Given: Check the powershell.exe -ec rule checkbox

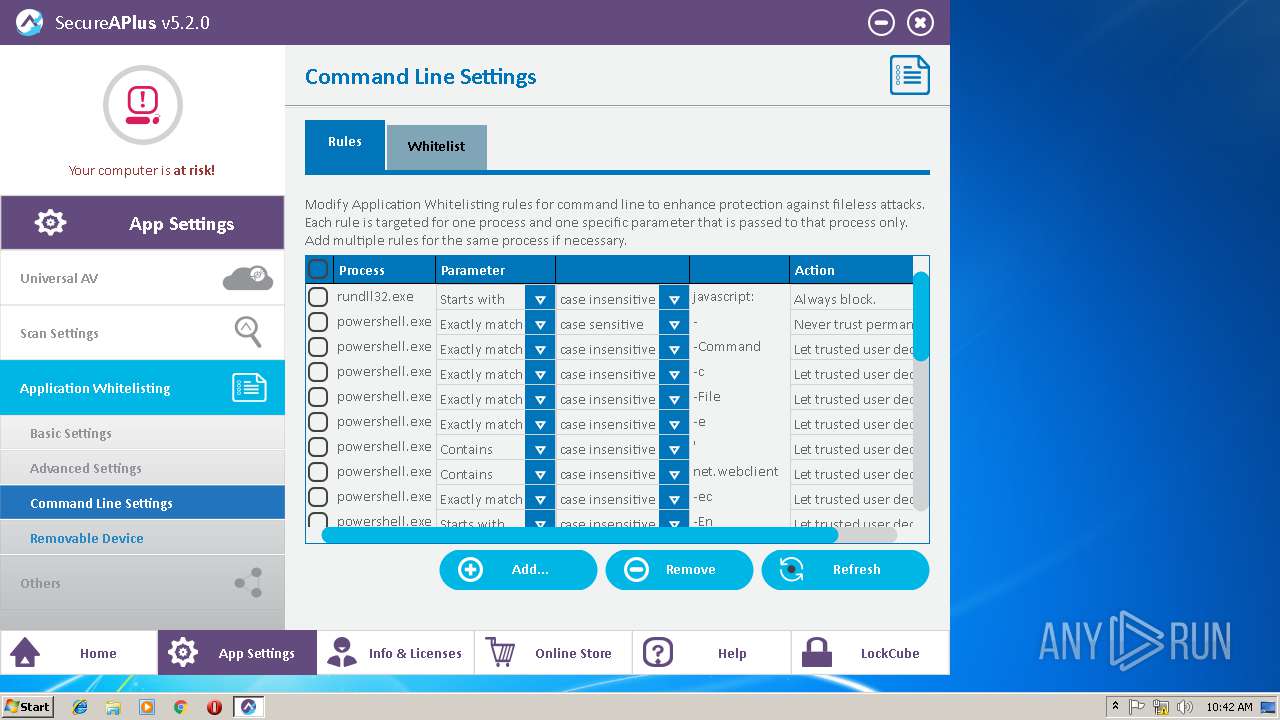Looking at the screenshot, I should [x=318, y=497].
